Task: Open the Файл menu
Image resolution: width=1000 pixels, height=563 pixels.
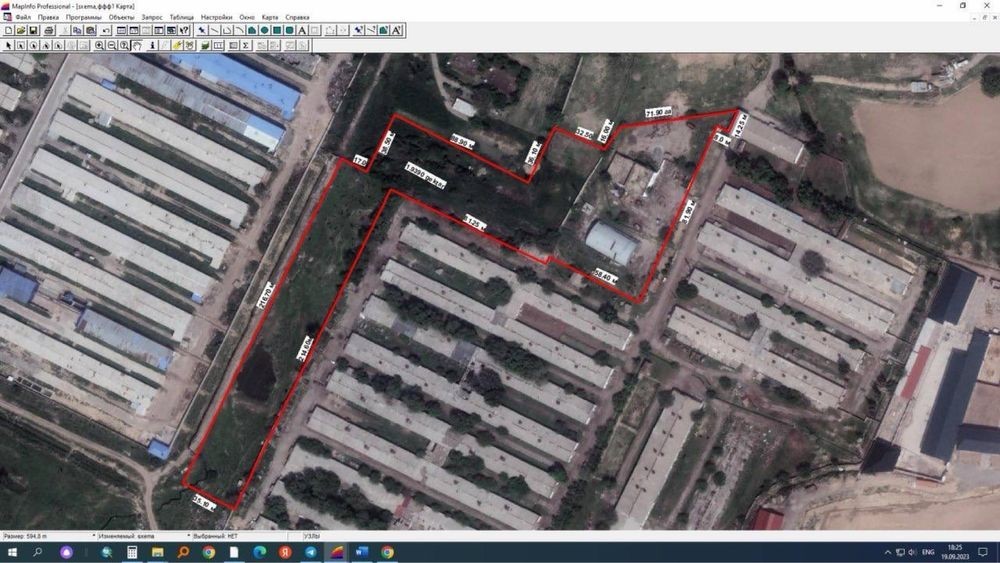Action: tap(23, 17)
